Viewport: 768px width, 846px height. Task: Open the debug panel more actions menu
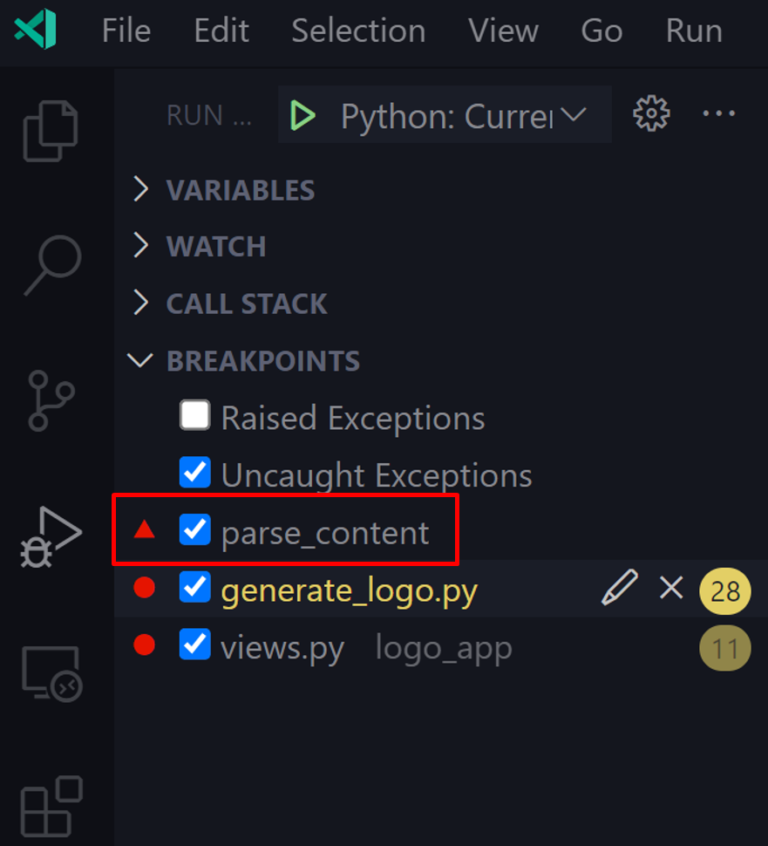click(719, 115)
